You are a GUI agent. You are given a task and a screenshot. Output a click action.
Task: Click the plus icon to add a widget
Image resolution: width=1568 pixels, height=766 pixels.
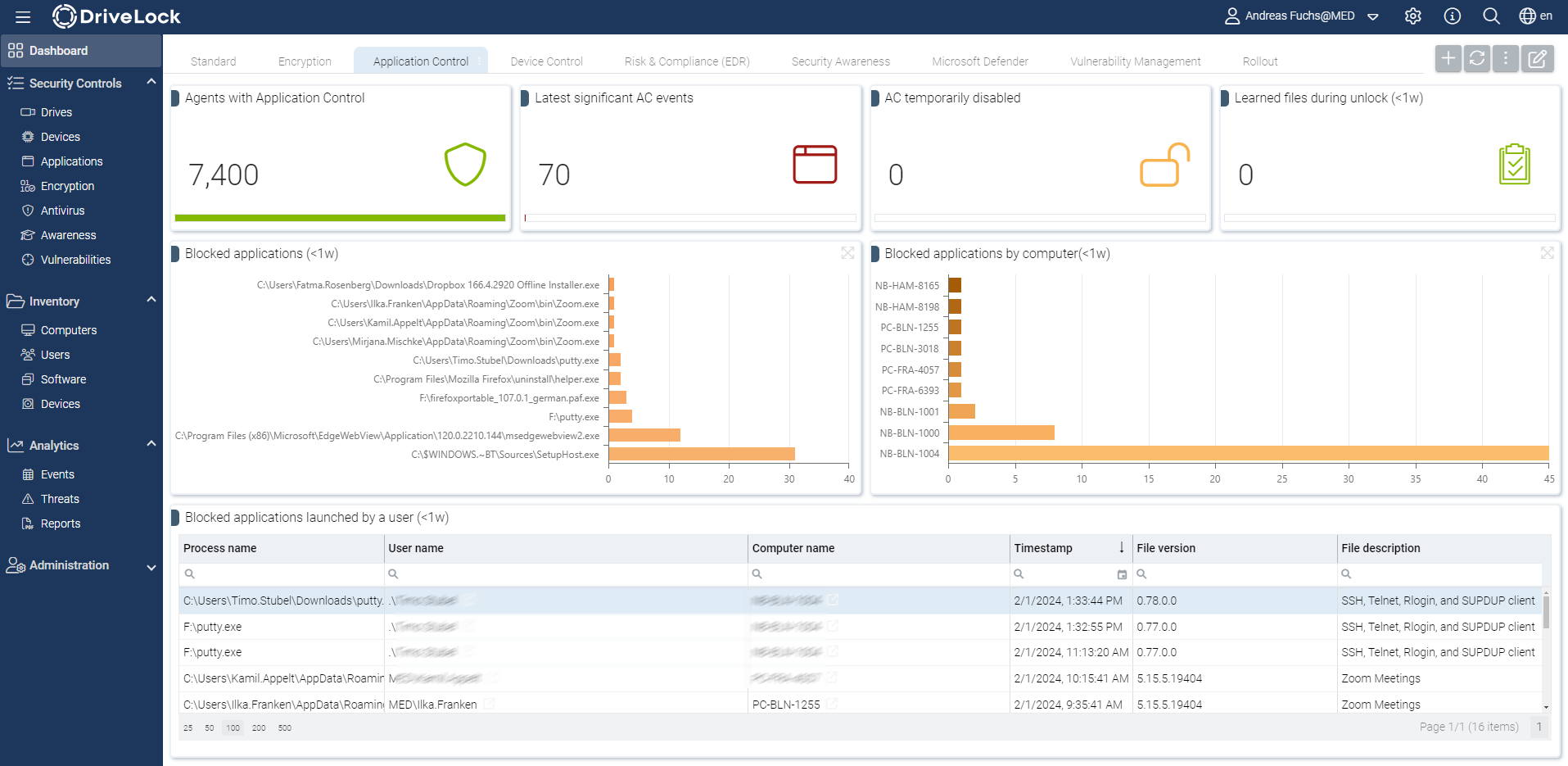(1448, 58)
